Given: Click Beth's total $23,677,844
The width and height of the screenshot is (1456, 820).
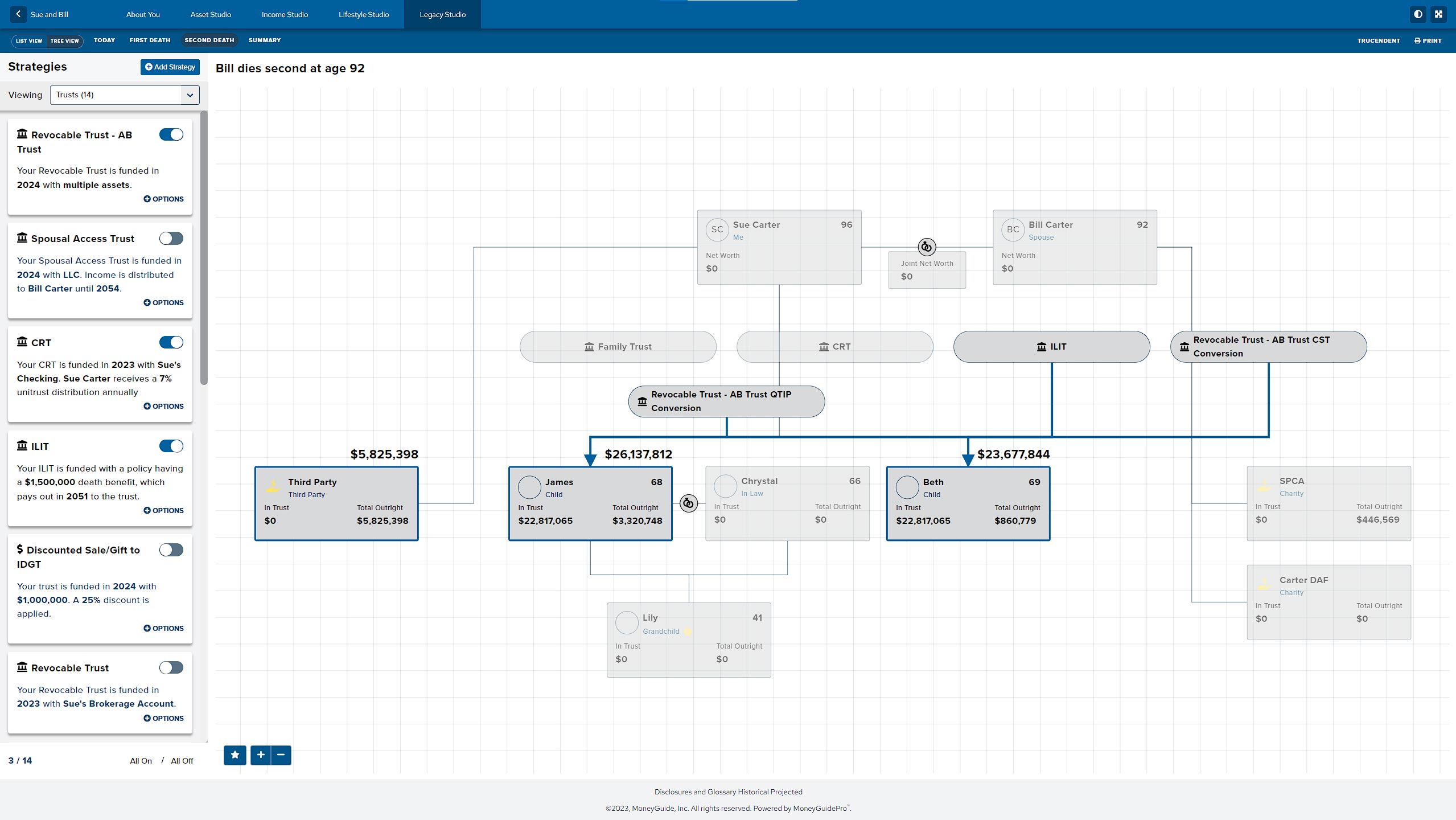Looking at the screenshot, I should (x=1013, y=454).
